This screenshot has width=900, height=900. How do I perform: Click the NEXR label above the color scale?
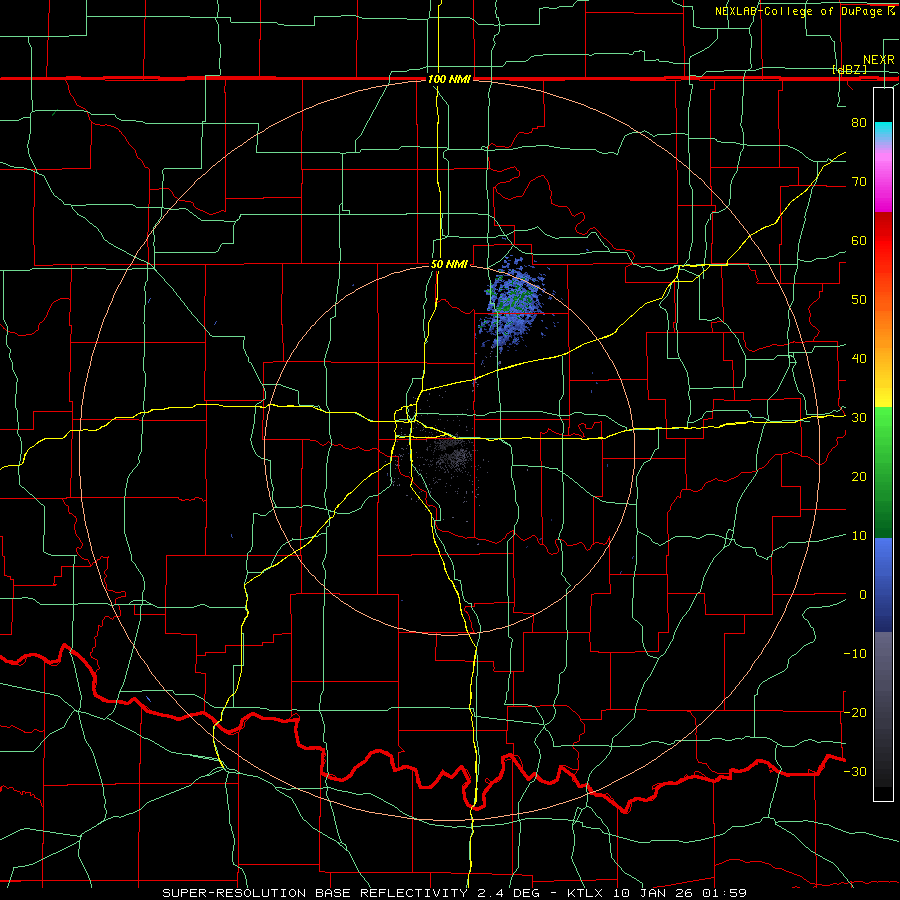(x=878, y=60)
